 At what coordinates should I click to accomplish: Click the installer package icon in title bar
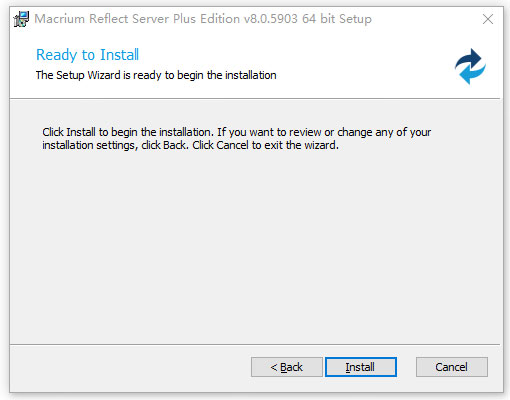21,19
